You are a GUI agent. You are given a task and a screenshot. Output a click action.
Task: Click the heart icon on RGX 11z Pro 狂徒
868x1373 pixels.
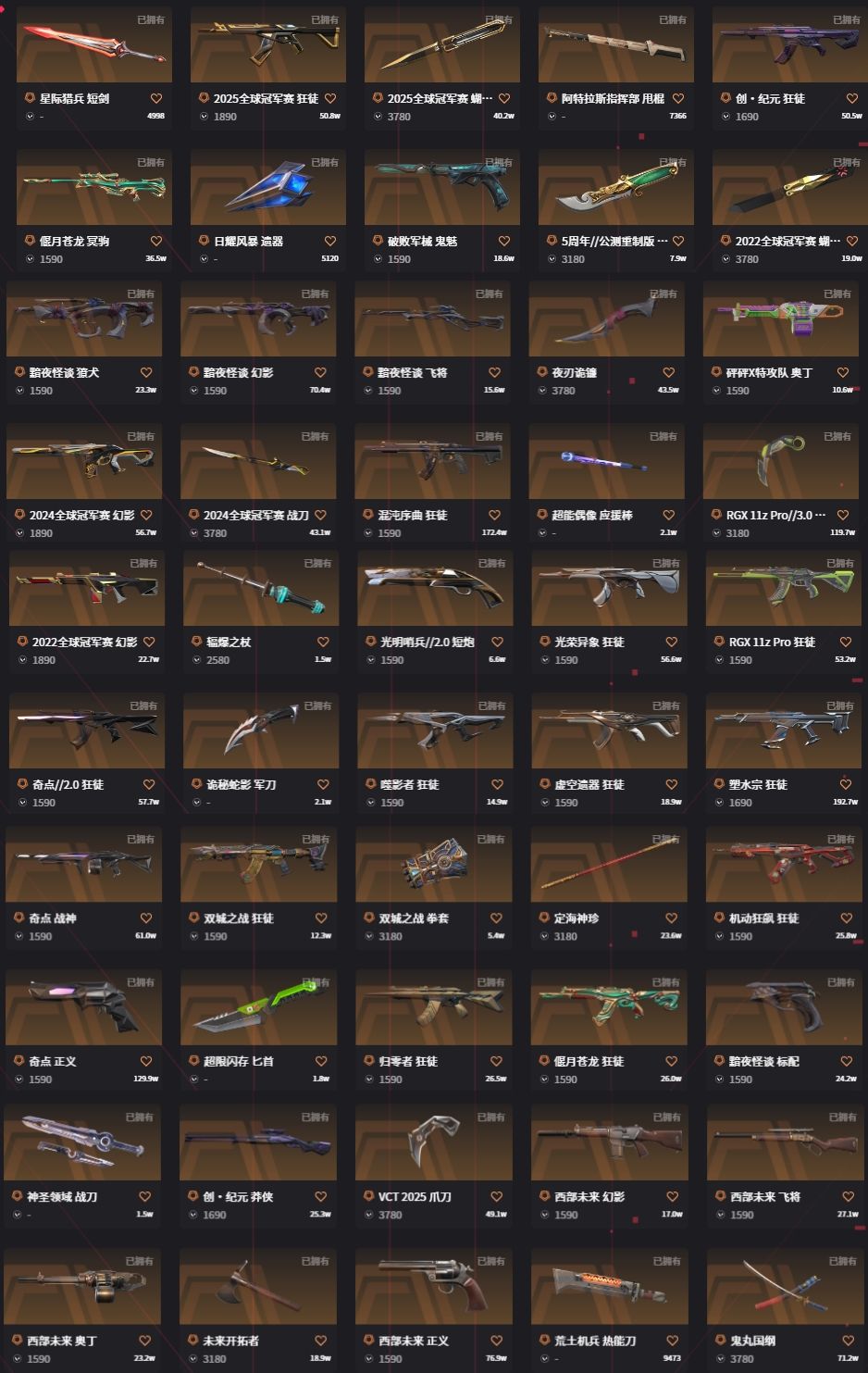pos(846,642)
